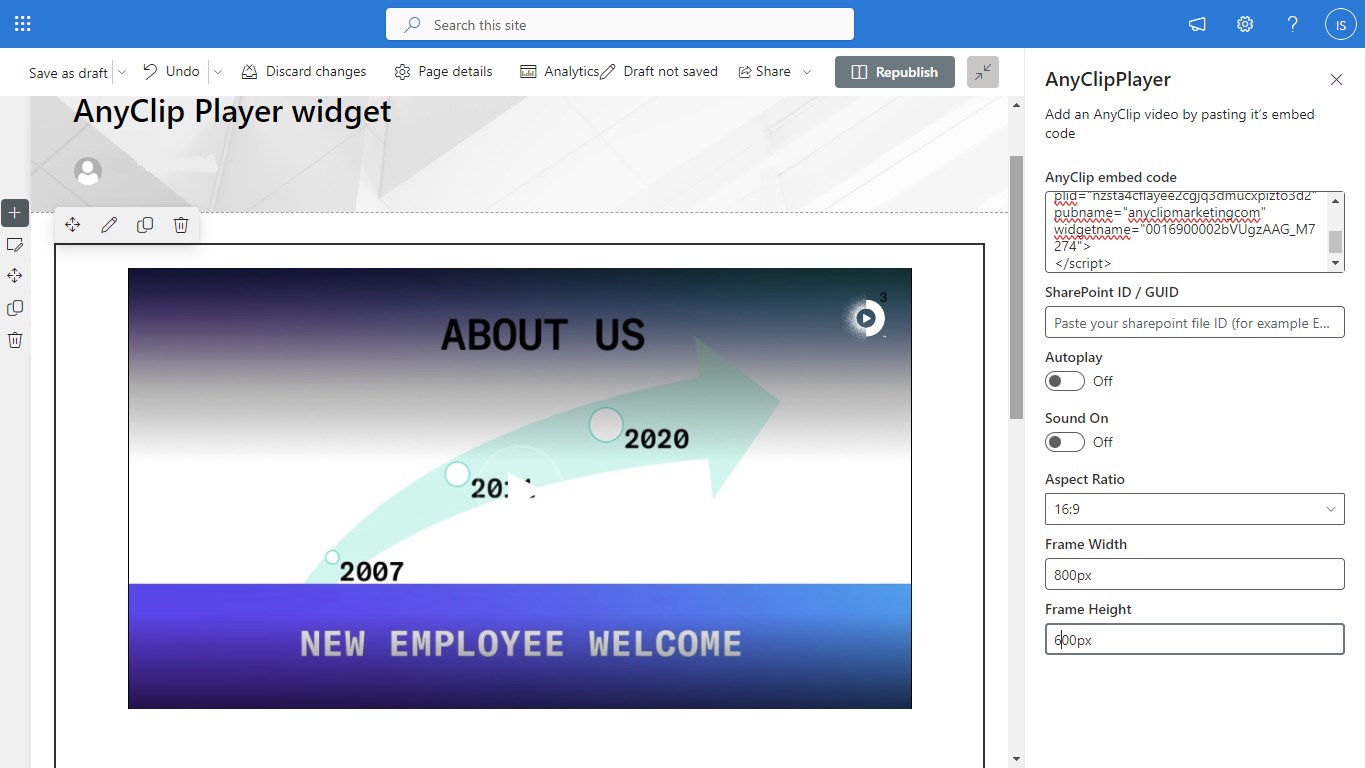Close the AnyClipPlayer property pane
Screen dimensions: 1366x768
(1336, 79)
